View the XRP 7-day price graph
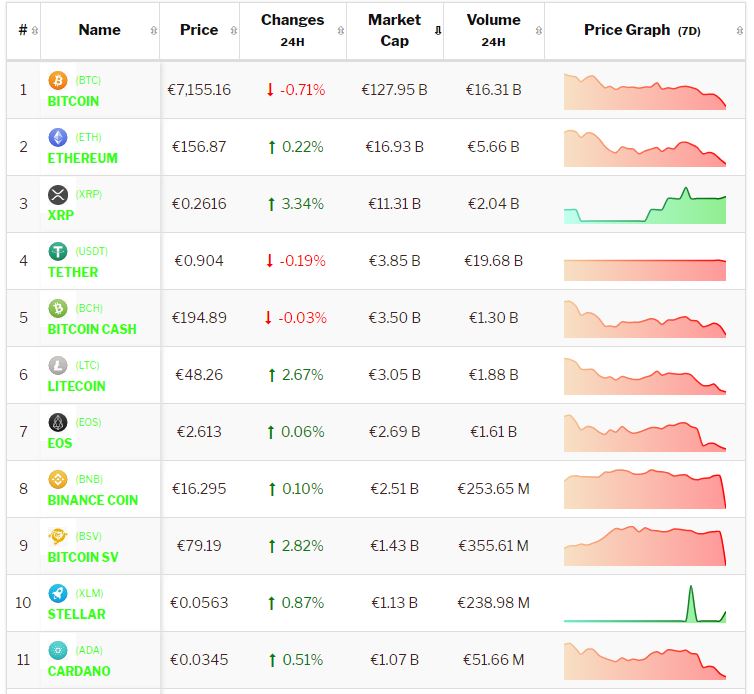Screen dimensions: 754x694 click(645, 205)
